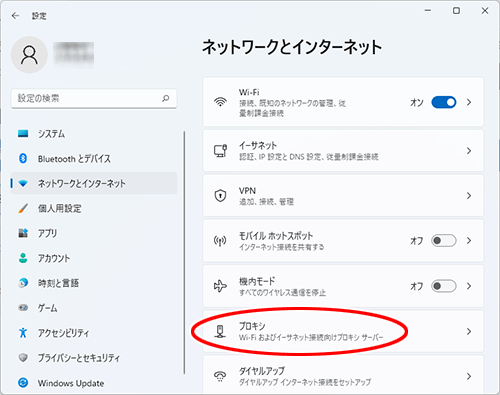This screenshot has height=395, width=500.
Task: Click the プロキシ server icon
Action: point(220,331)
